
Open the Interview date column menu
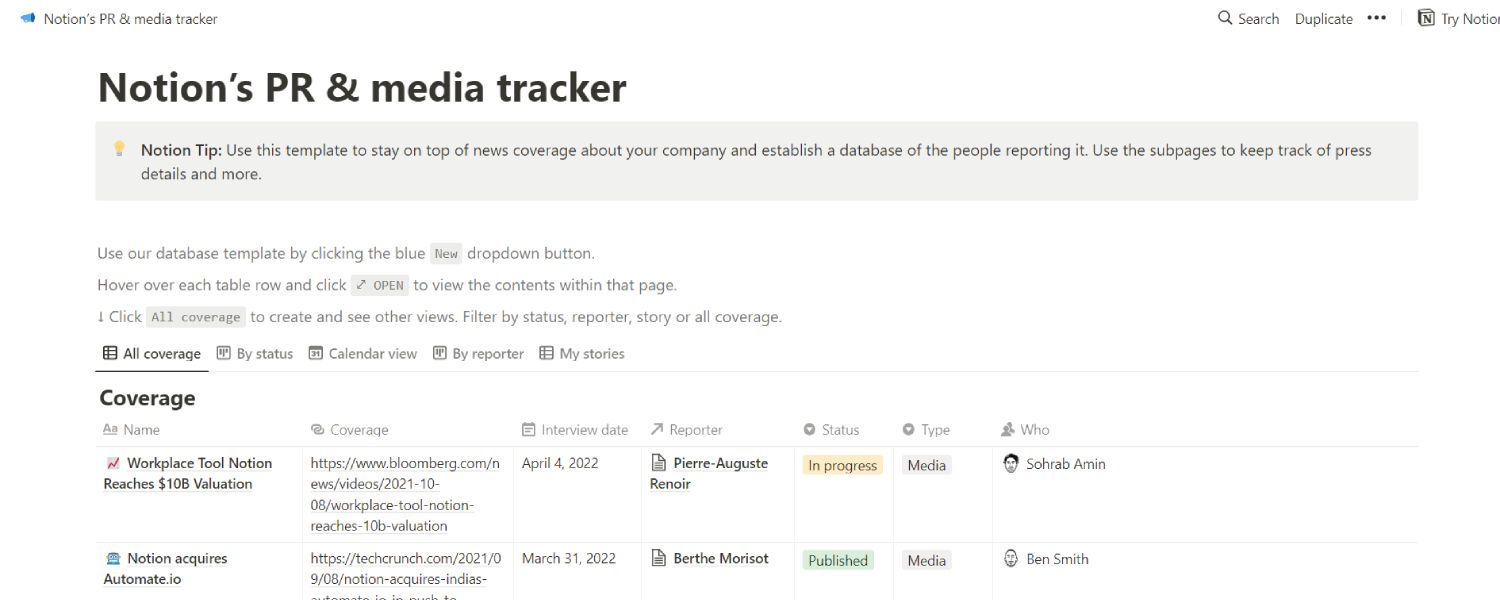tap(574, 429)
